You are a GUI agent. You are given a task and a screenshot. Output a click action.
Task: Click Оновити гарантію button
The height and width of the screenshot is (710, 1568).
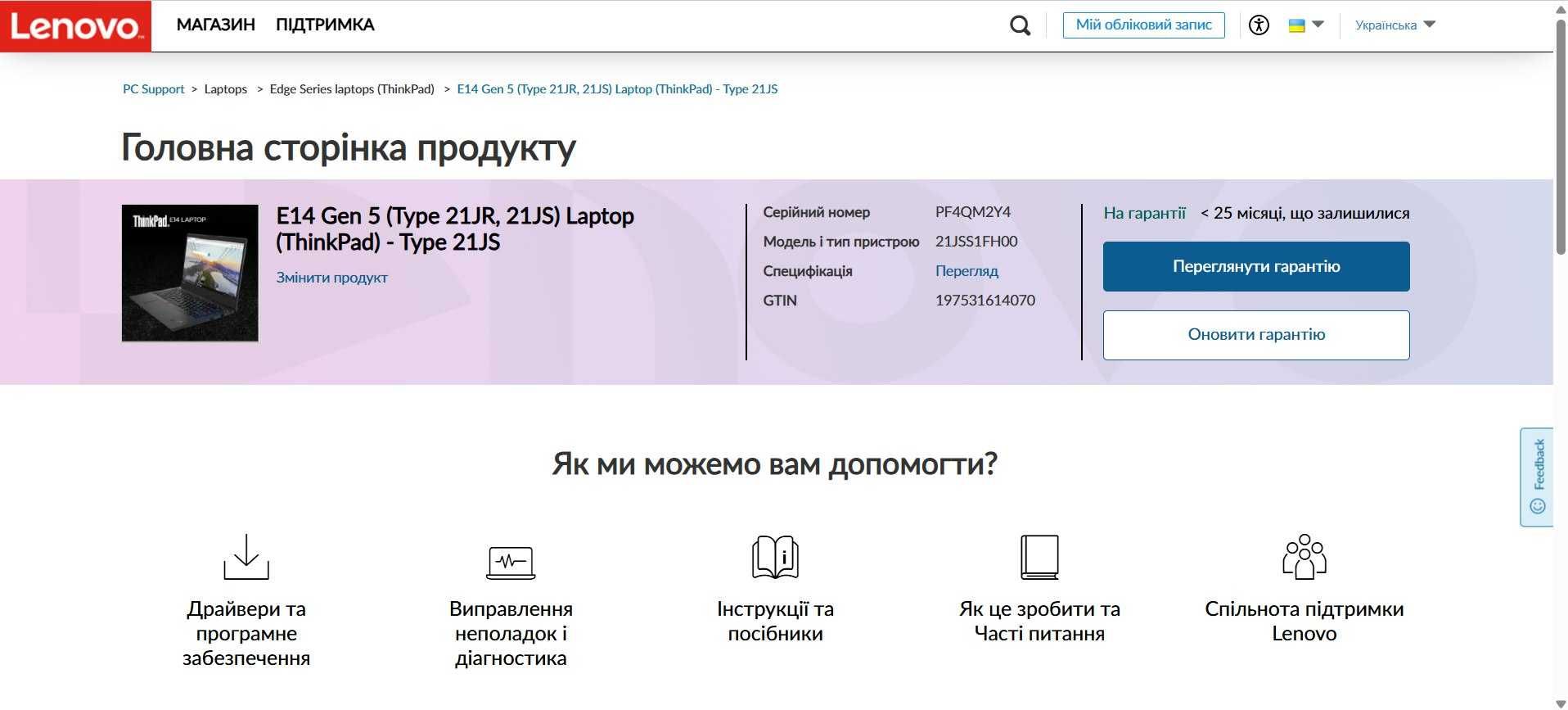[1256, 335]
